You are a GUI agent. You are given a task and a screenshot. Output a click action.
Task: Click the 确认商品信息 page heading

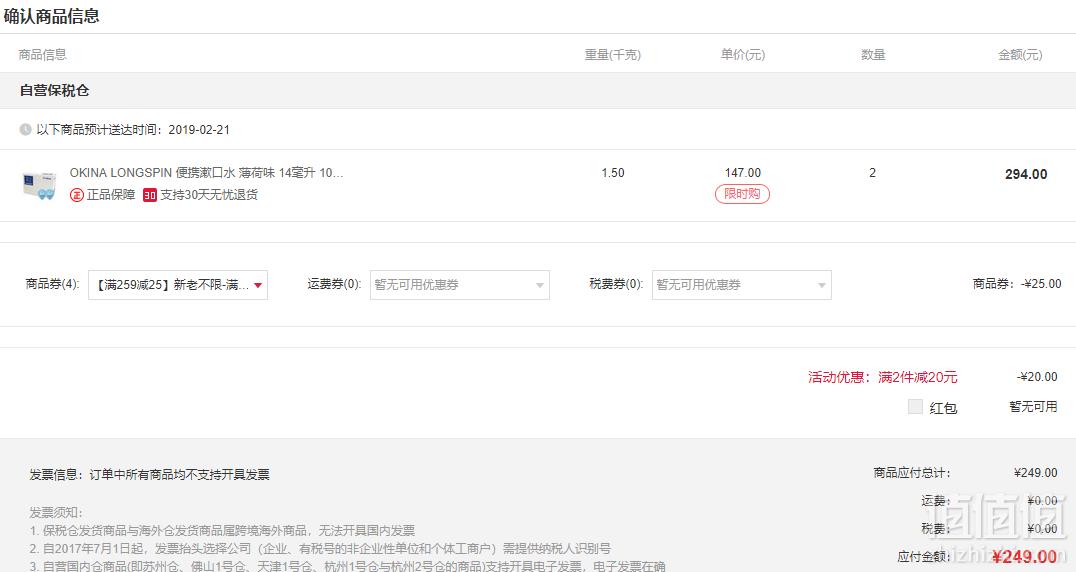tap(51, 16)
